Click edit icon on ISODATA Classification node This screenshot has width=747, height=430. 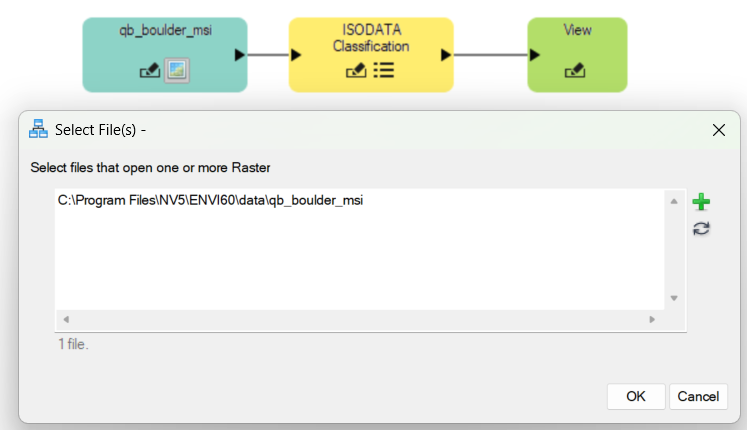pos(356,70)
